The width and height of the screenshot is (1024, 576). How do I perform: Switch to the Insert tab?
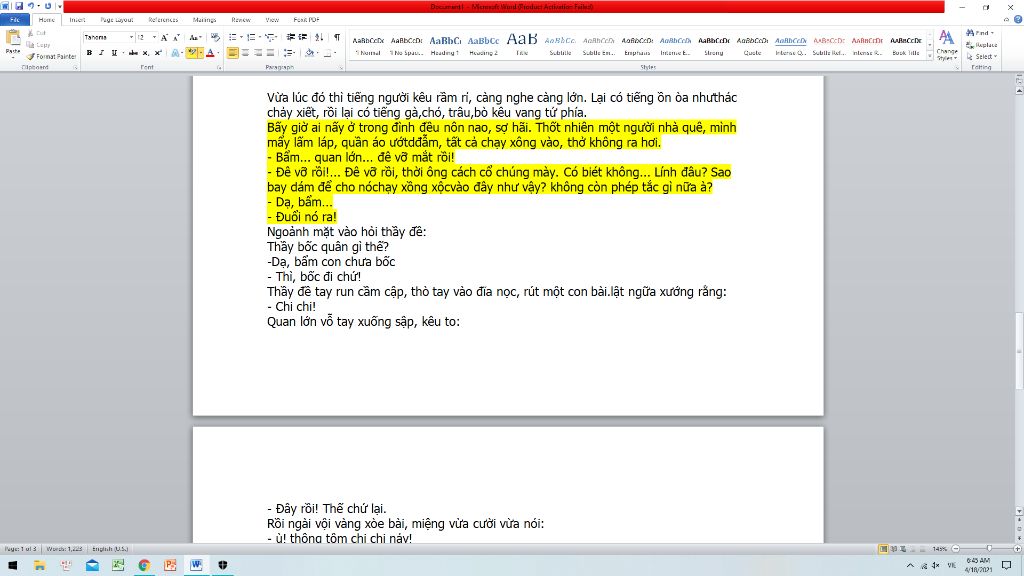(77, 20)
